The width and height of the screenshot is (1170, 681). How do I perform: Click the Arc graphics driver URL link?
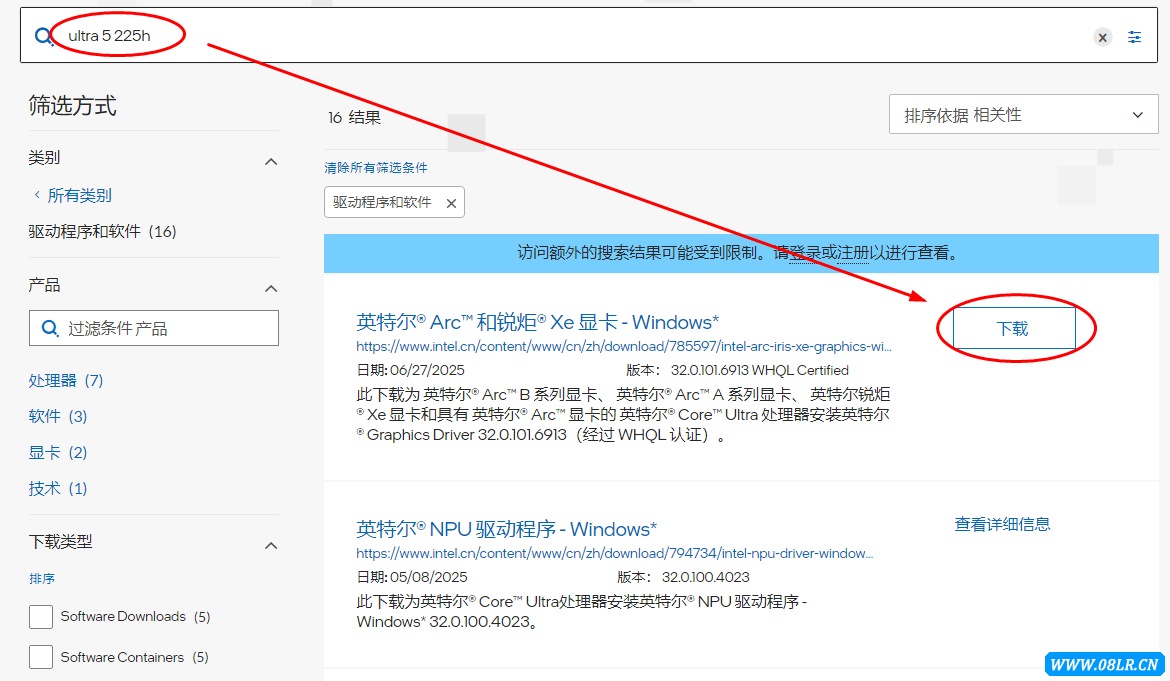pos(624,346)
